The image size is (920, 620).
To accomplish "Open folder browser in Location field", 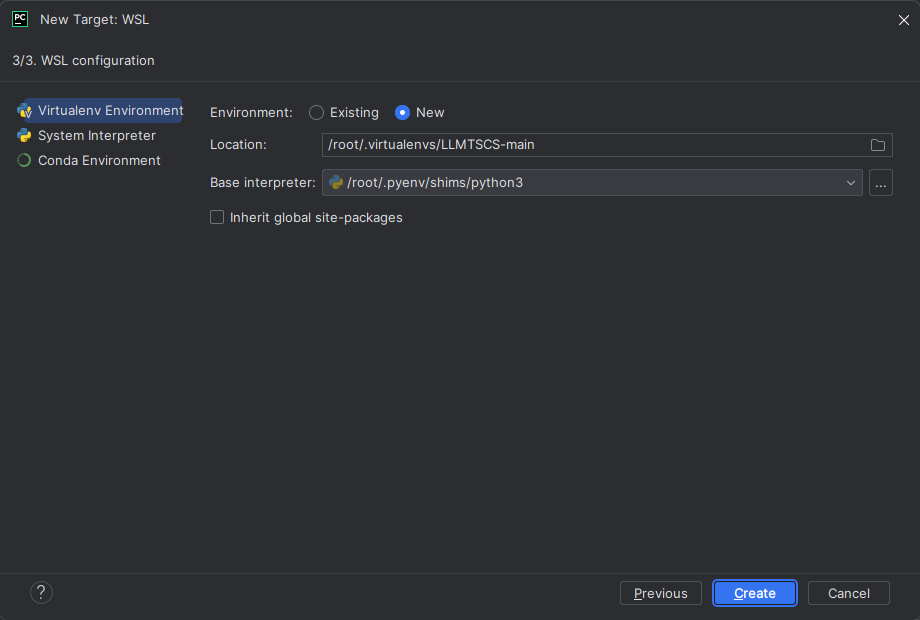I will click(x=878, y=145).
